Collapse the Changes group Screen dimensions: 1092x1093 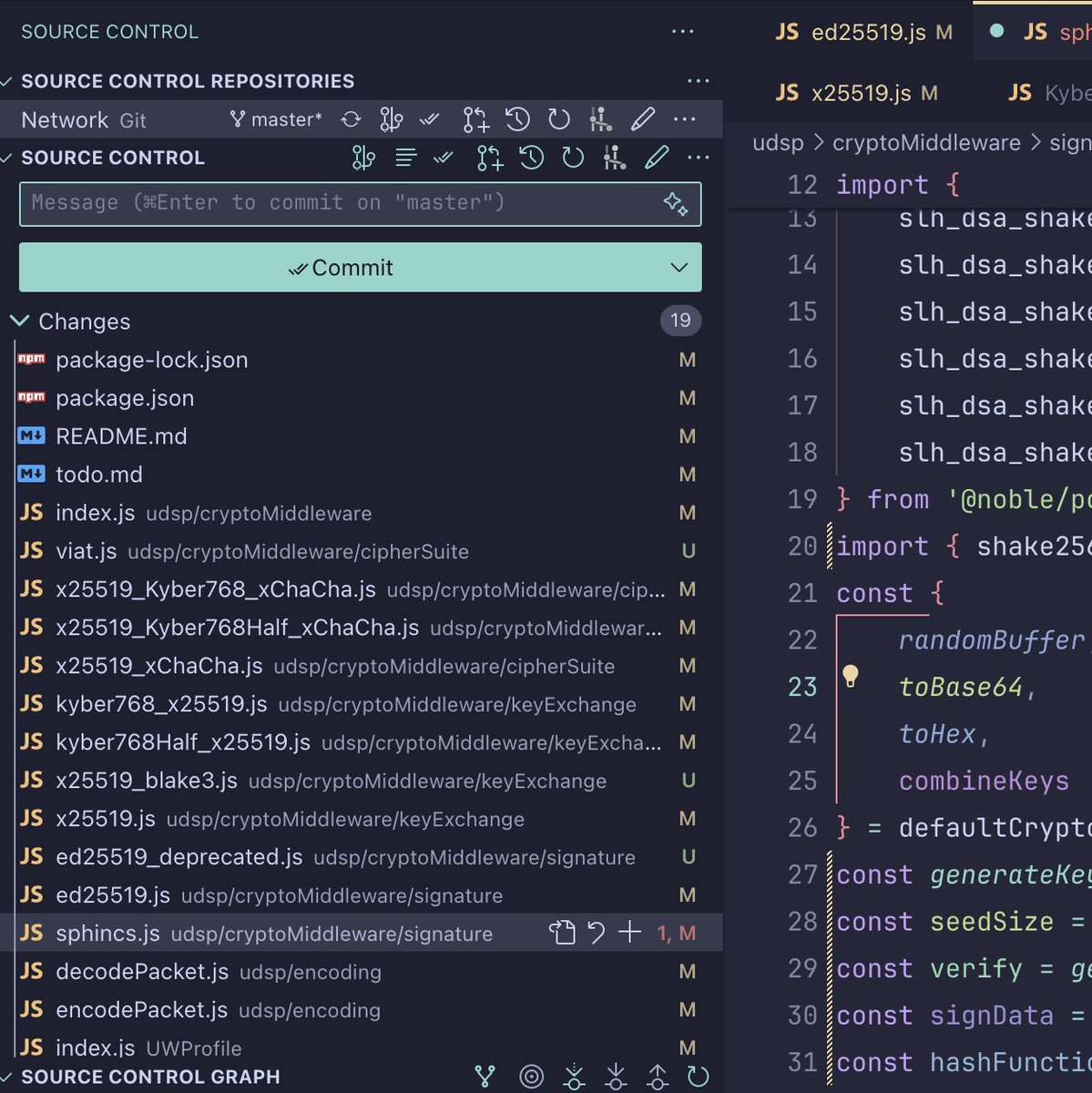point(20,321)
